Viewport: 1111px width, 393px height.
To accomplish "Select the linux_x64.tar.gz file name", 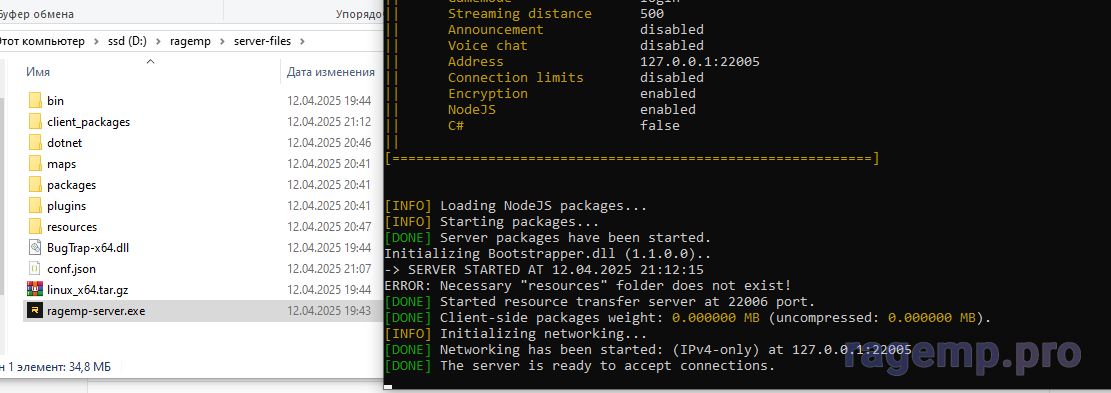I will pyautogui.click(x=87, y=290).
